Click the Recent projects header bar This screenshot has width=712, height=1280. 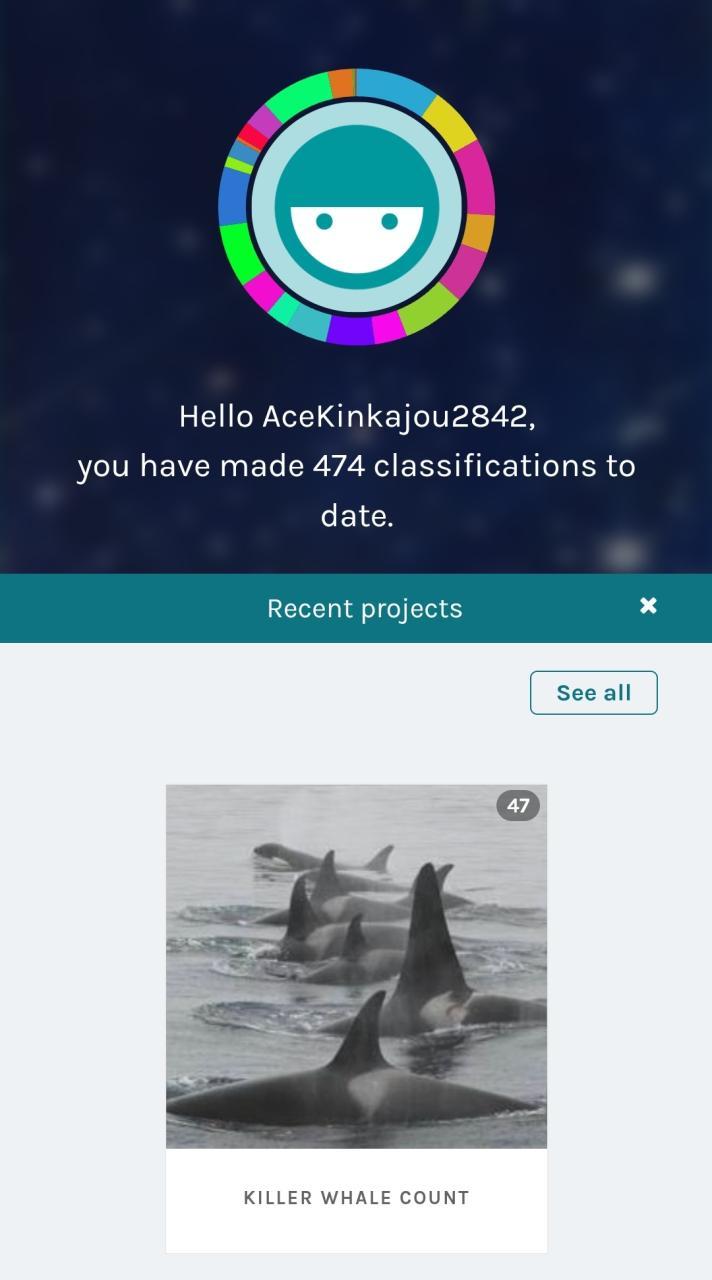coord(356,608)
